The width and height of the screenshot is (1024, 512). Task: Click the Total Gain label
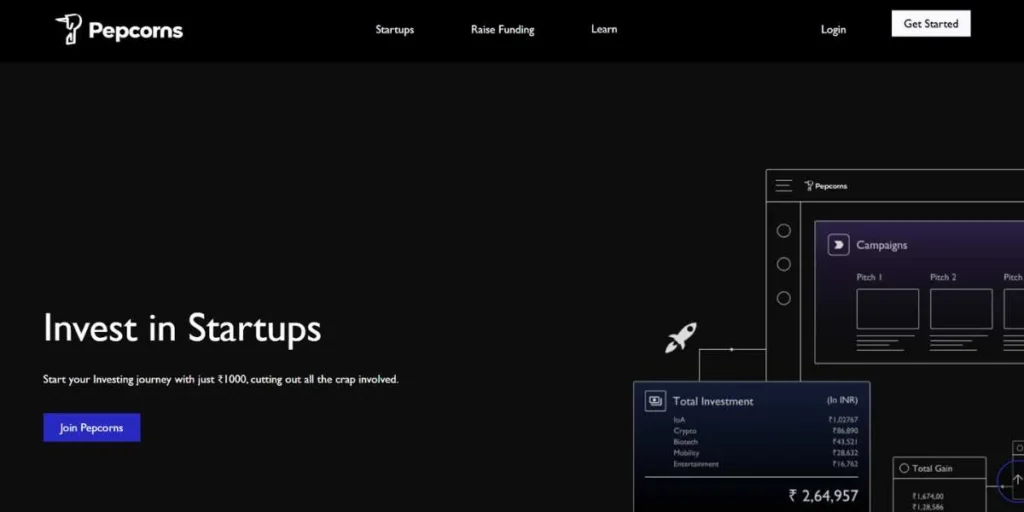[x=932, y=468]
